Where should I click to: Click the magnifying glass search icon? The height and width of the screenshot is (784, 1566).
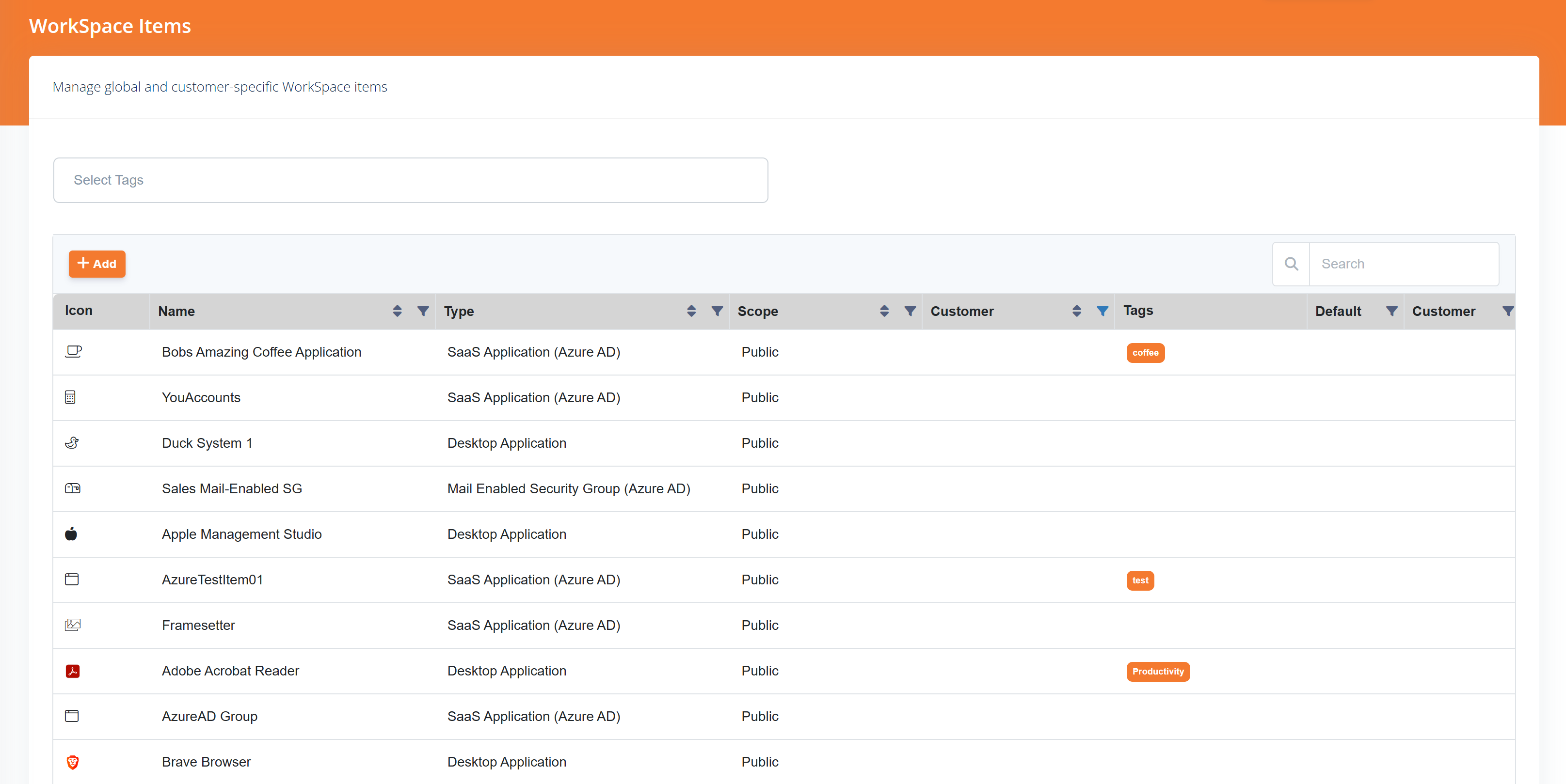pos(1291,264)
